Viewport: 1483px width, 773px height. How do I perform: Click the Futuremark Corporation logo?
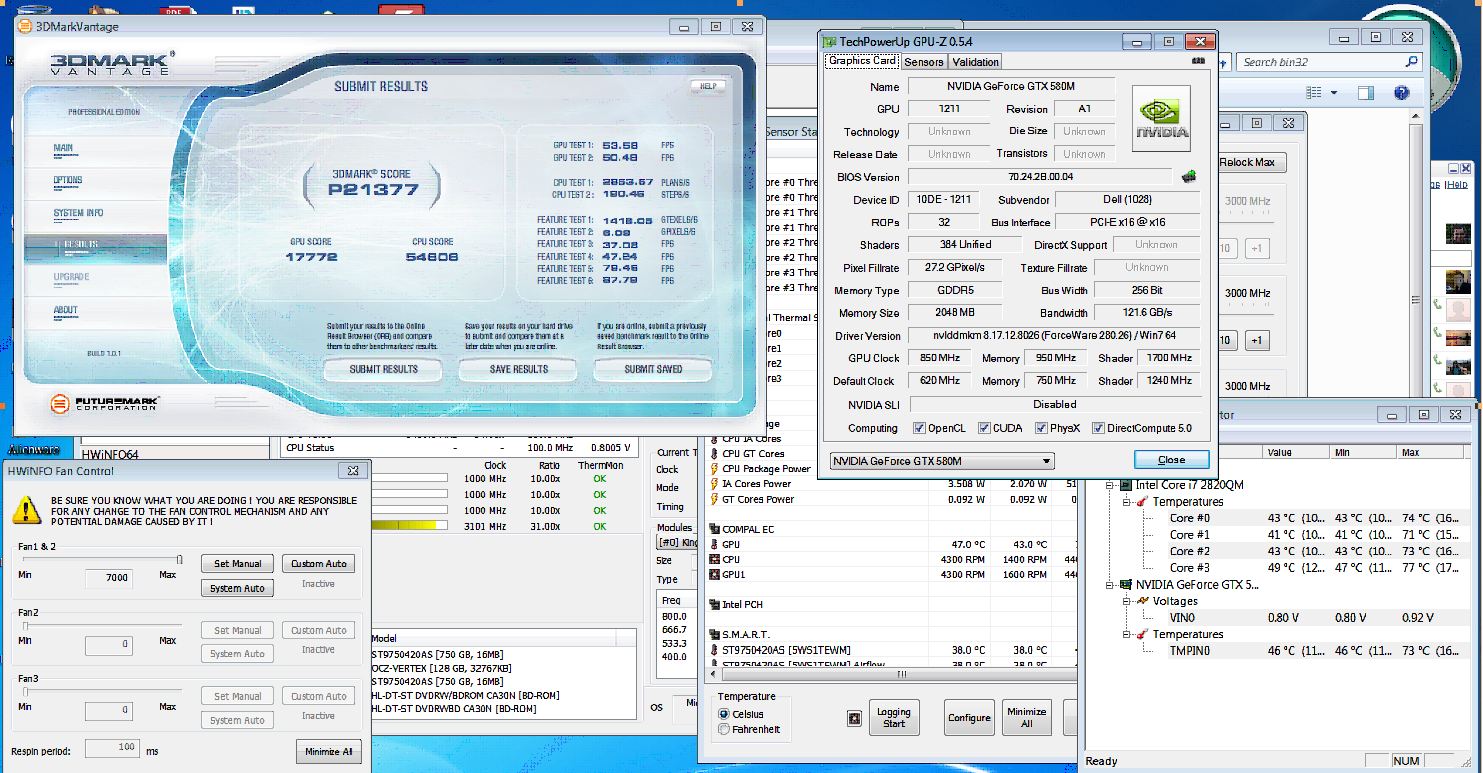(x=105, y=403)
